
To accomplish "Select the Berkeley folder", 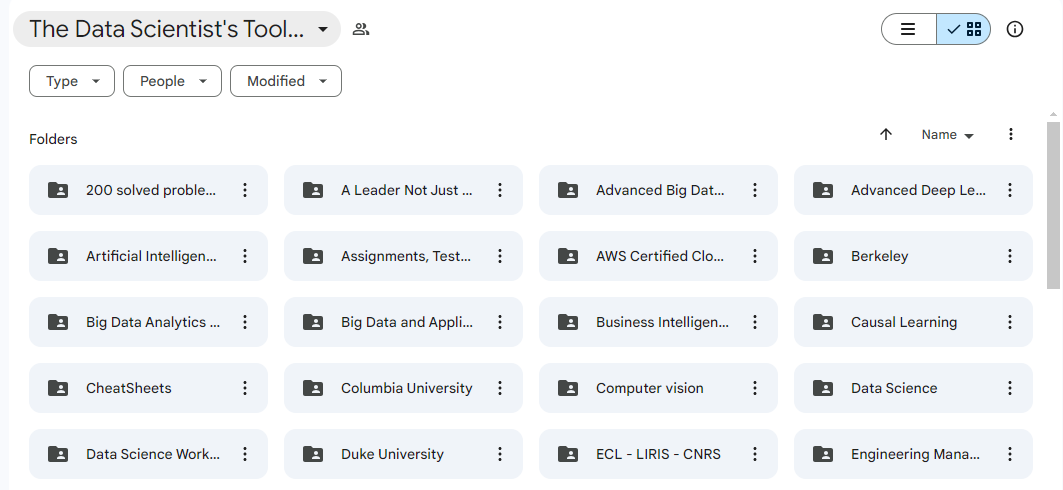I will pyautogui.click(x=913, y=256).
